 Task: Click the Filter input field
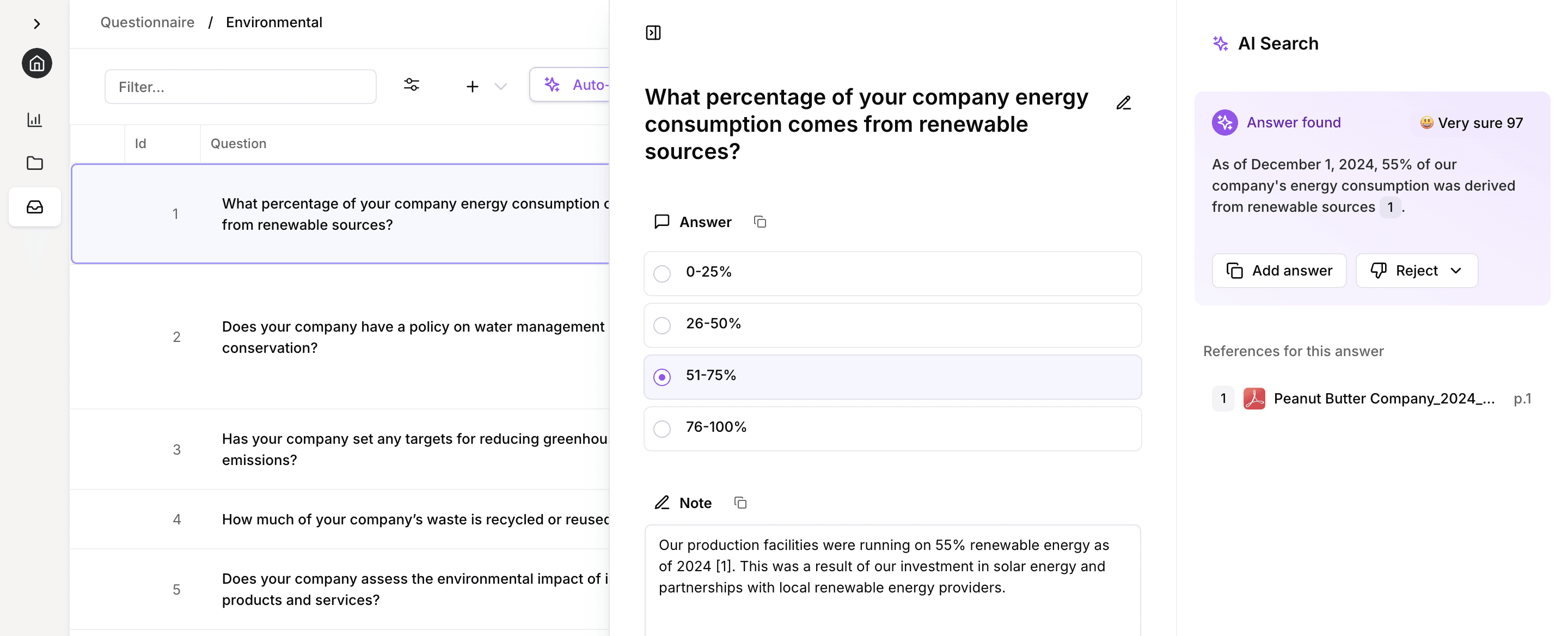241,87
